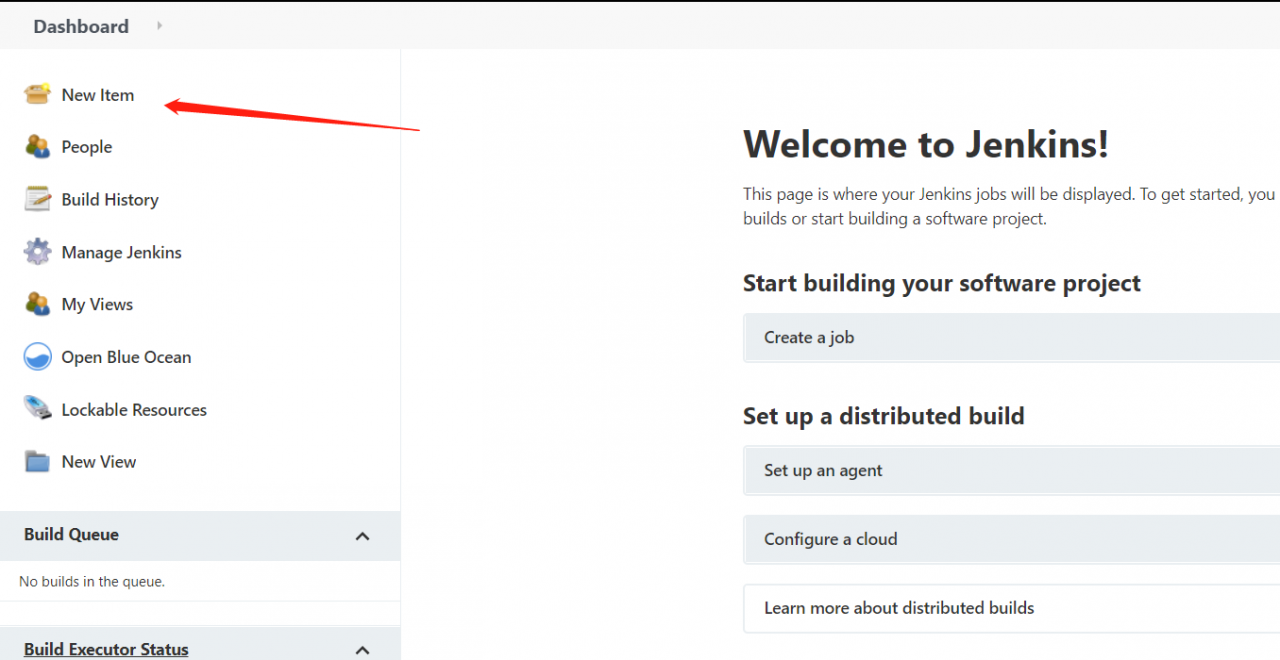Open the Build Executor Status link
Image resolution: width=1280 pixels, height=660 pixels.
click(106, 649)
